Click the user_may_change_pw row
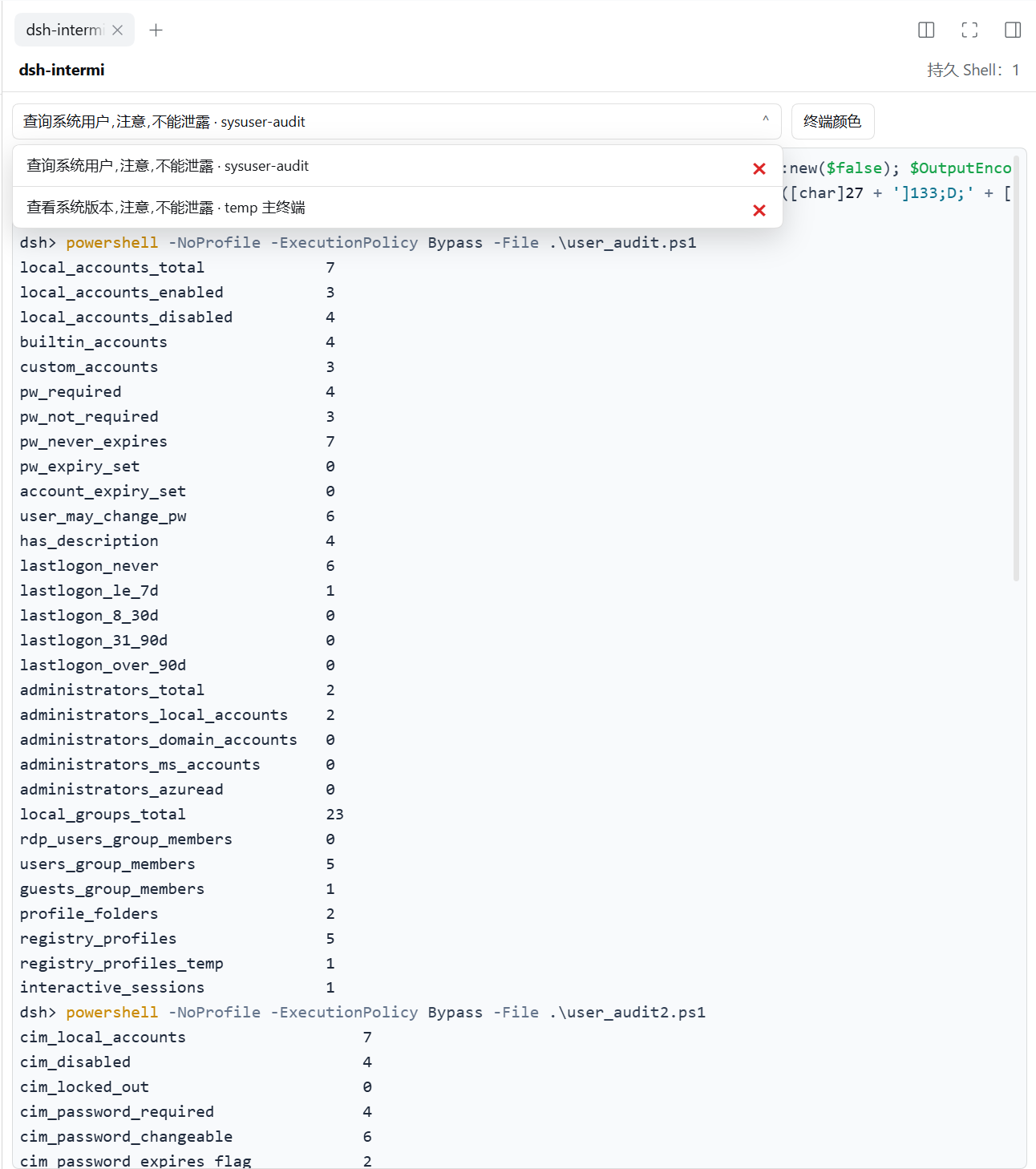This screenshot has height=1169, width=1036. (x=177, y=516)
